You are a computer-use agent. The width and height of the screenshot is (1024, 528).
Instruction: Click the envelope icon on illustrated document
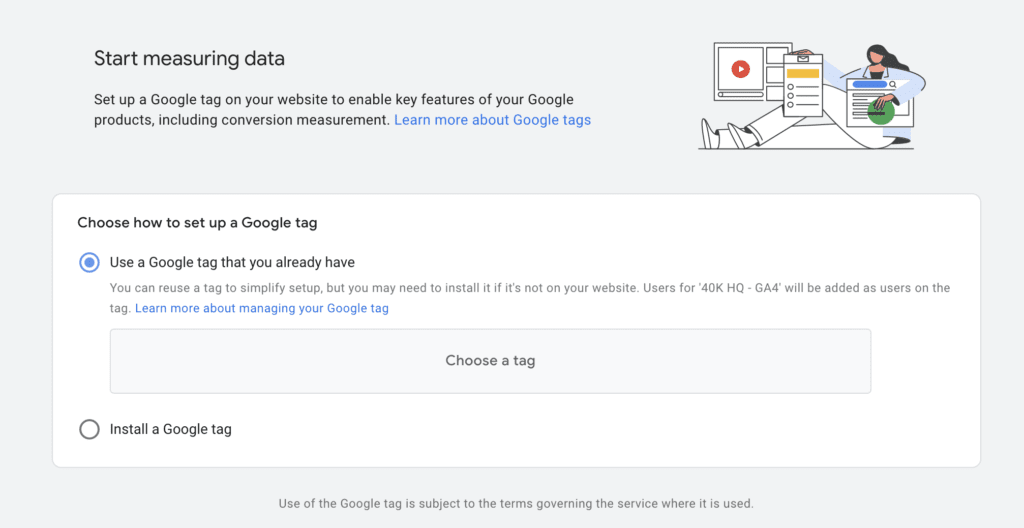(x=802, y=58)
